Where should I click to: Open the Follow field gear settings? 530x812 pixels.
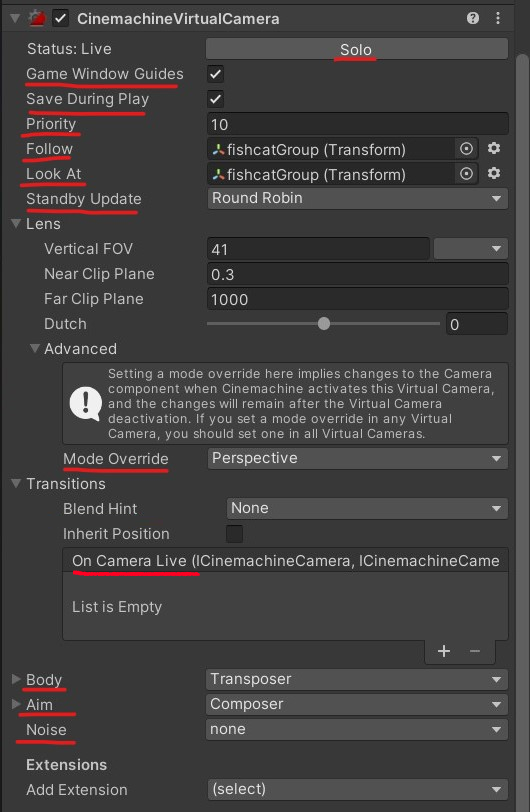(x=494, y=149)
